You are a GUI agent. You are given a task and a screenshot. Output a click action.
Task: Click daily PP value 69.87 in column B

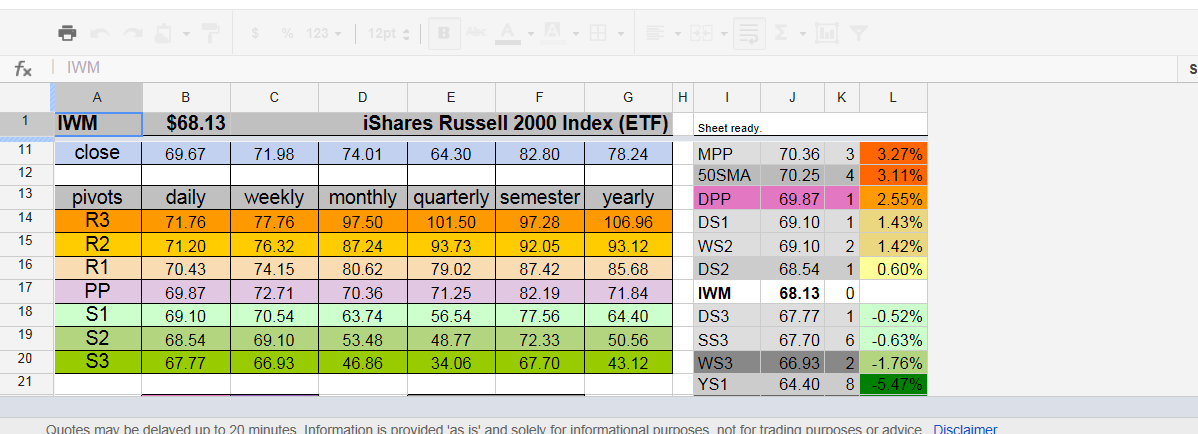pyautogui.click(x=186, y=292)
